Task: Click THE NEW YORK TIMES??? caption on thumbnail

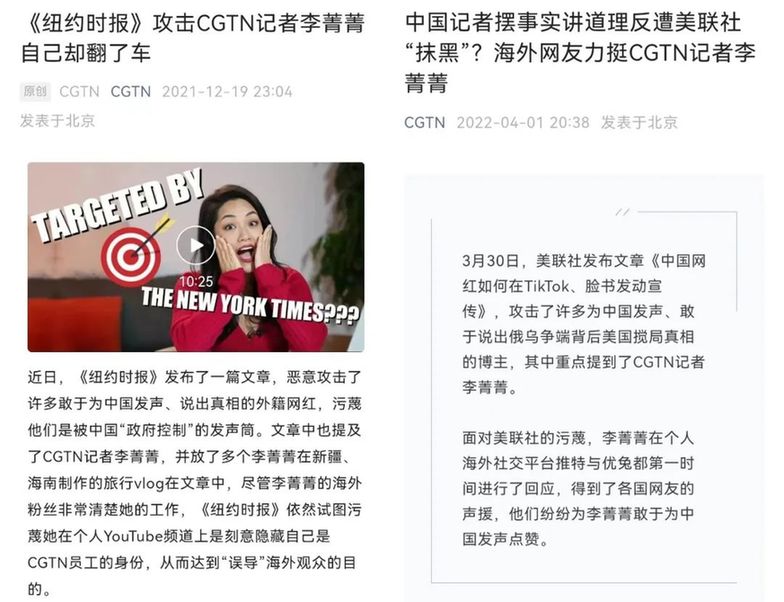Action: pos(250,305)
